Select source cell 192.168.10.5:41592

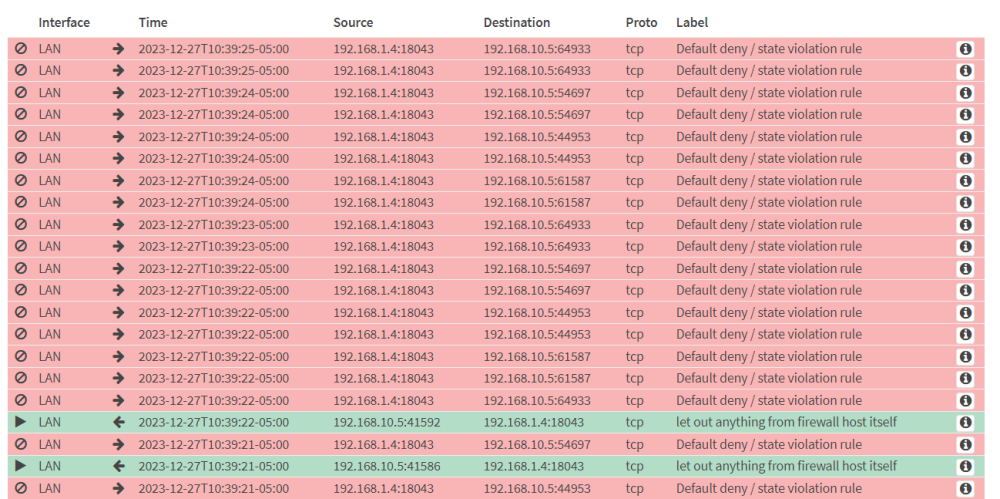[386, 422]
